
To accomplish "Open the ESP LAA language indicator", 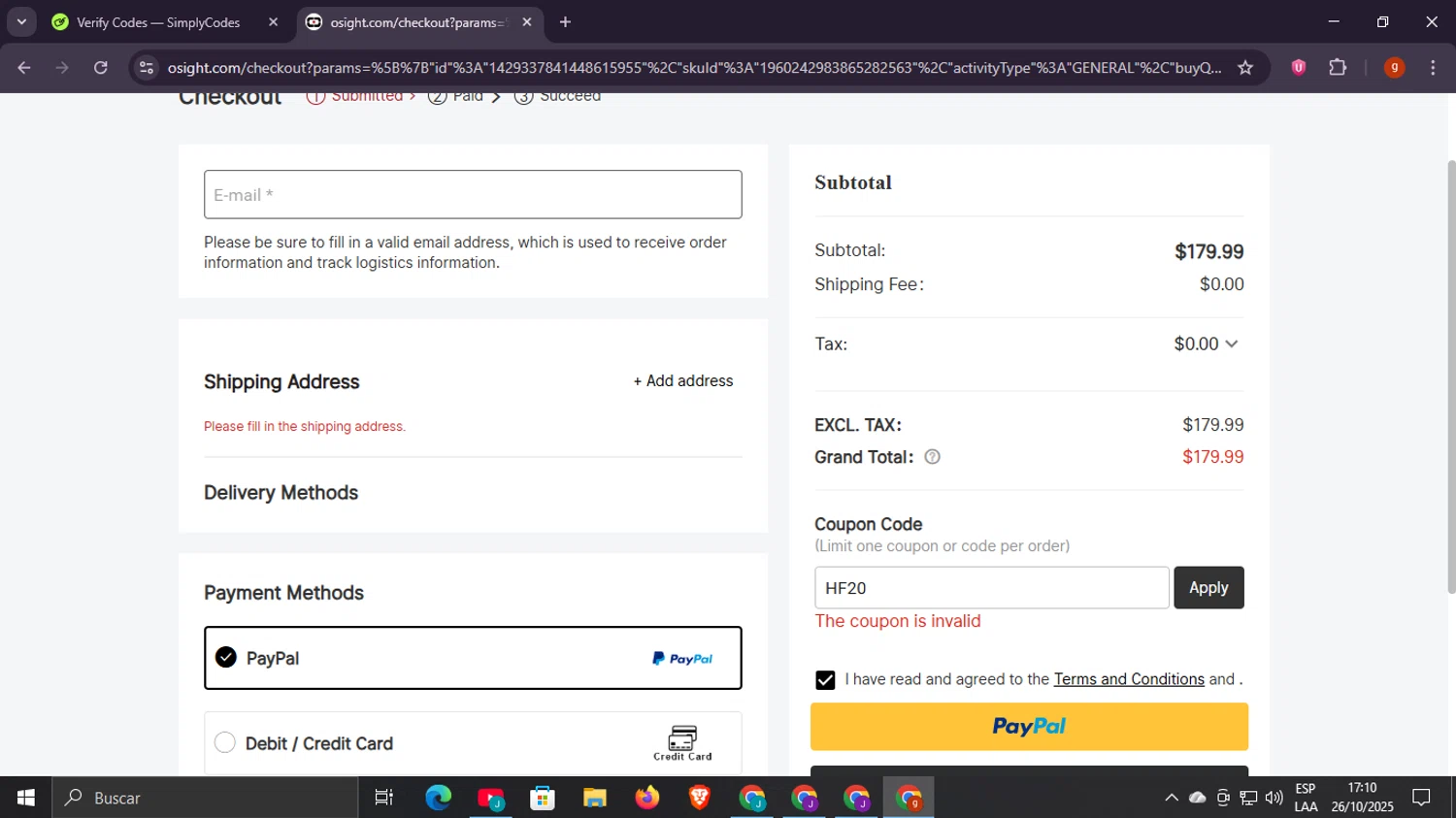I will [1306, 798].
